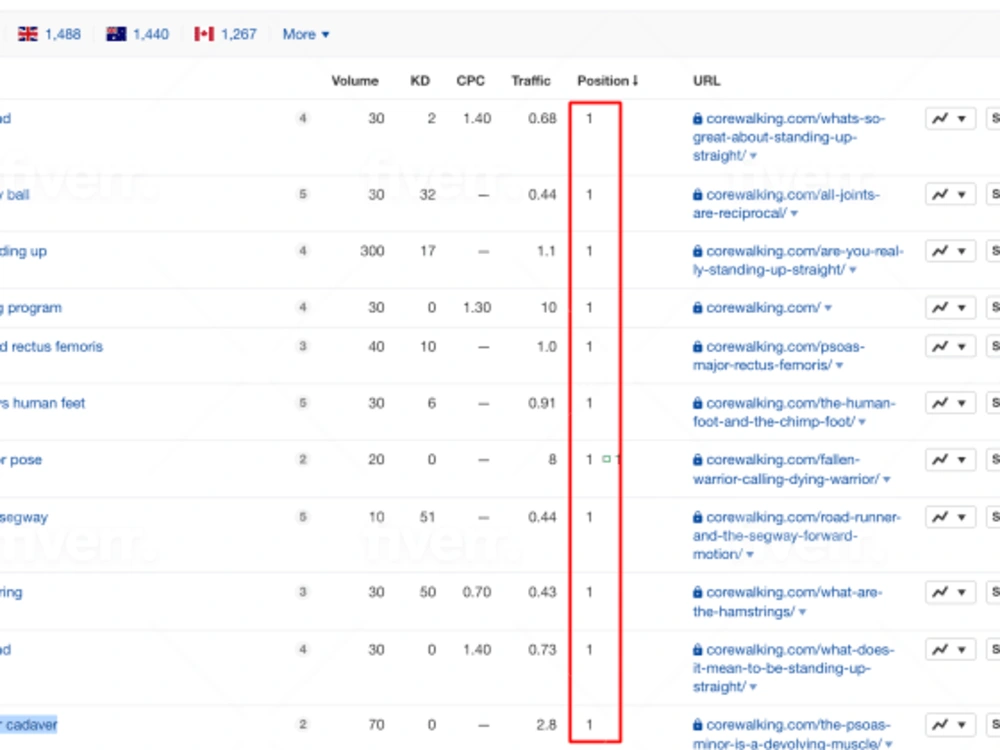Open psoas-major-rectus-femoris URL link
The image size is (1000, 750).
(x=779, y=356)
